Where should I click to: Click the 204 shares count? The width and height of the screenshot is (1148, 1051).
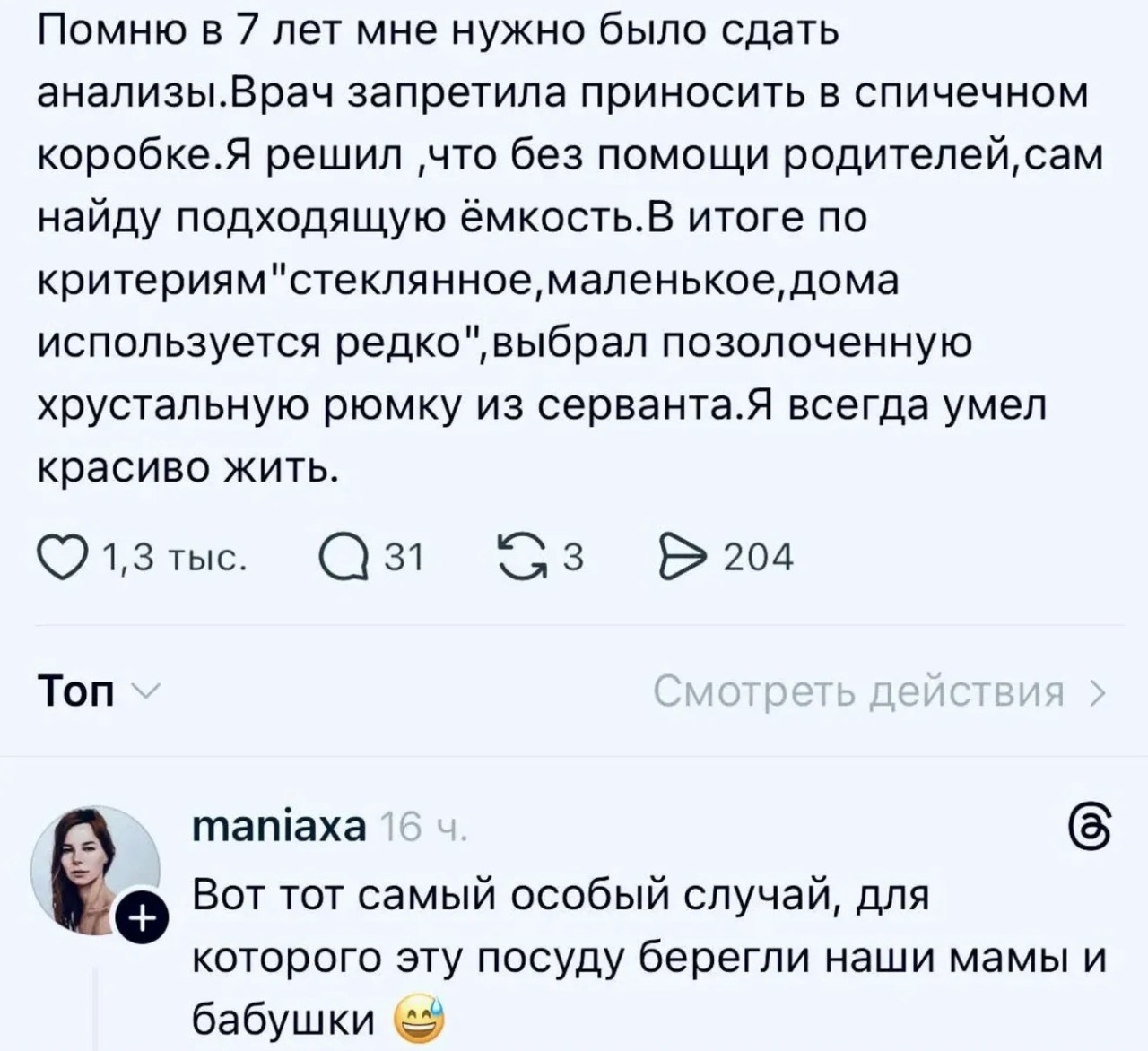click(758, 559)
